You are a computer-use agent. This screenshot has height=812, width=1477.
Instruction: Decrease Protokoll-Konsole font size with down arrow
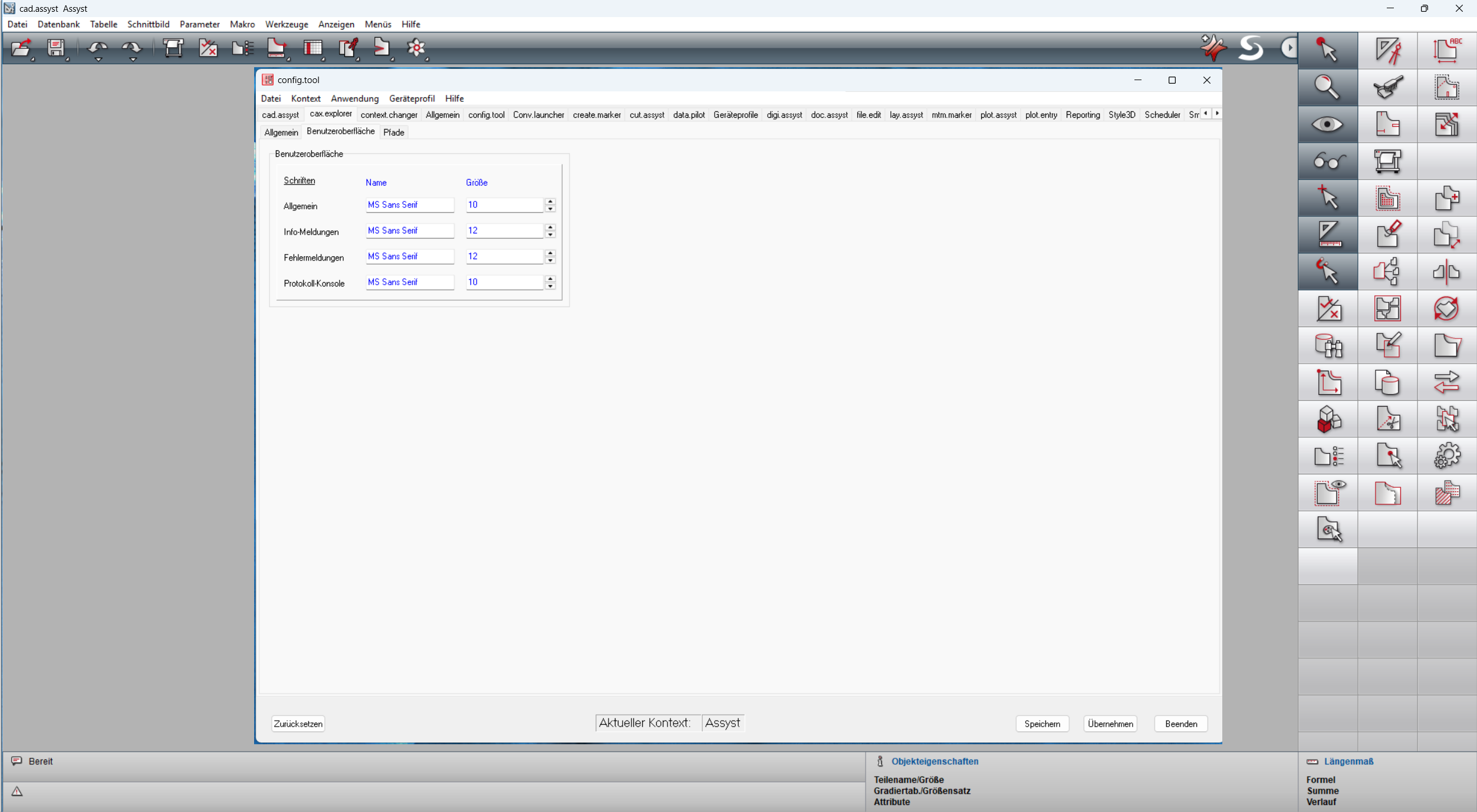click(550, 286)
